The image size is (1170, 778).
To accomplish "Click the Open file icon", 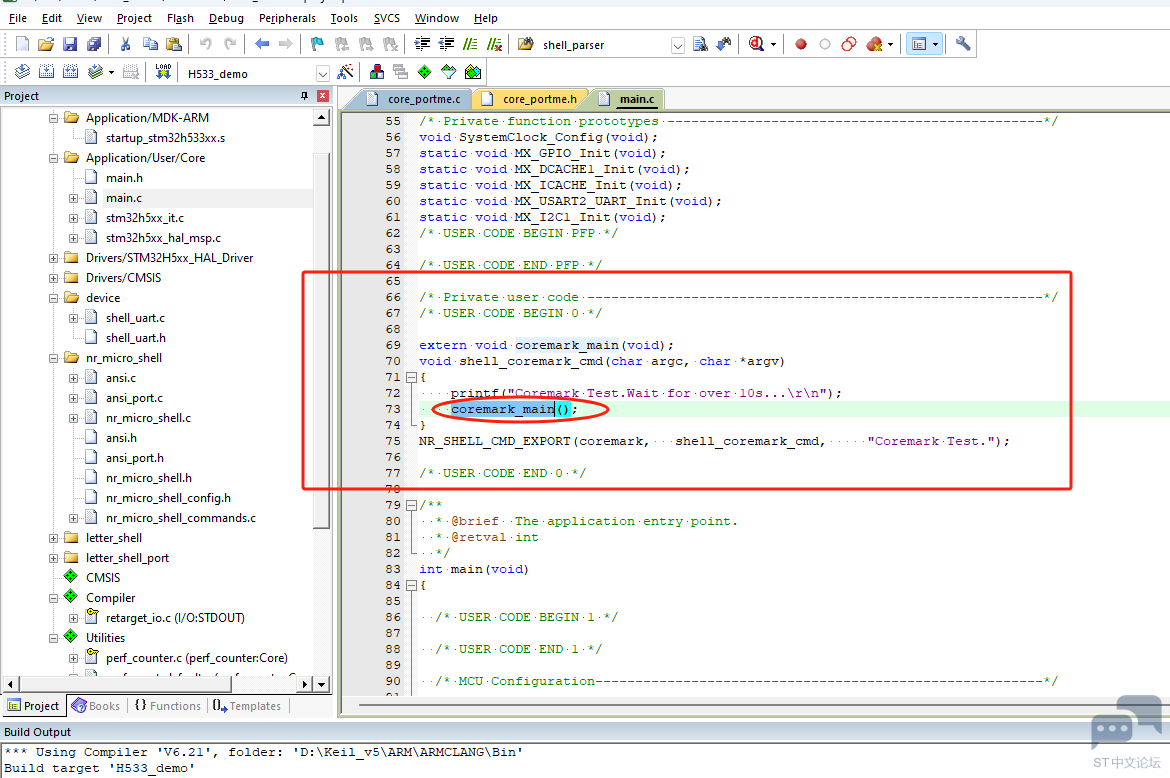I will [x=46, y=44].
